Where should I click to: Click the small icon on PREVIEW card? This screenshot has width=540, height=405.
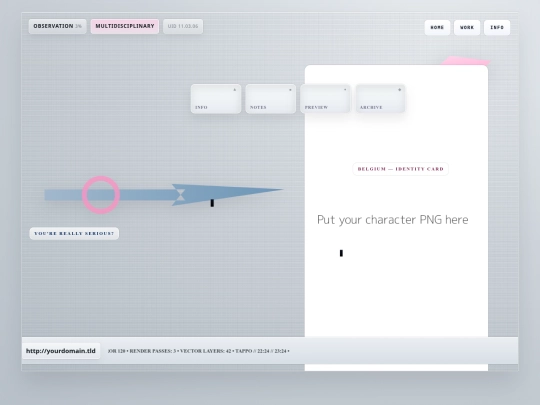(x=345, y=90)
